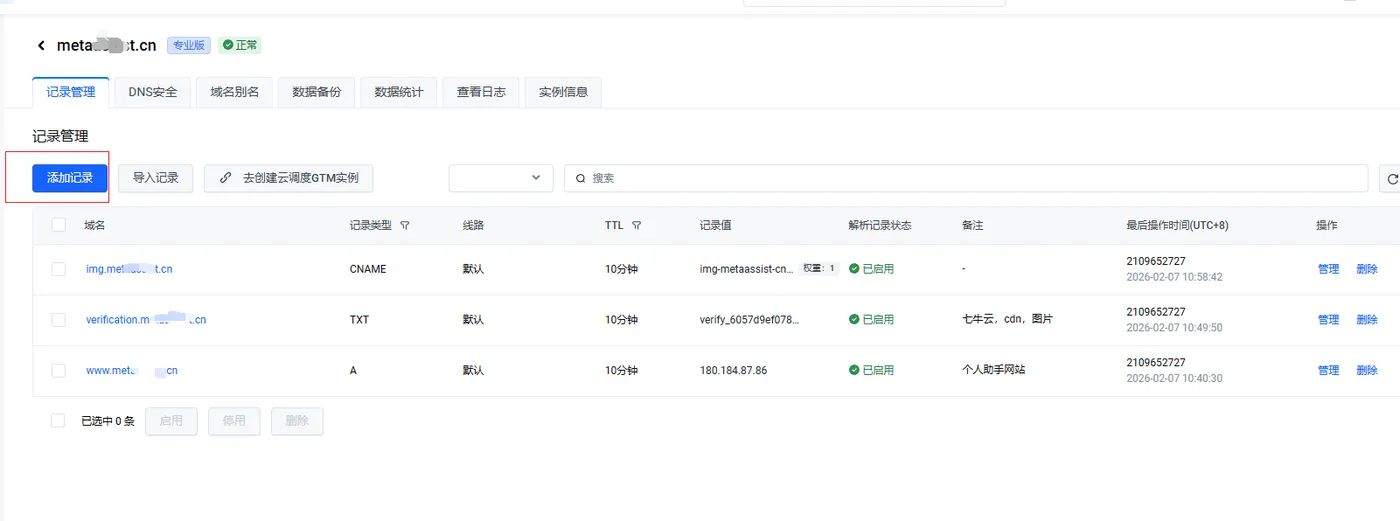Check the box for the img CNAME record
The width and height of the screenshot is (1400, 521).
(59, 269)
